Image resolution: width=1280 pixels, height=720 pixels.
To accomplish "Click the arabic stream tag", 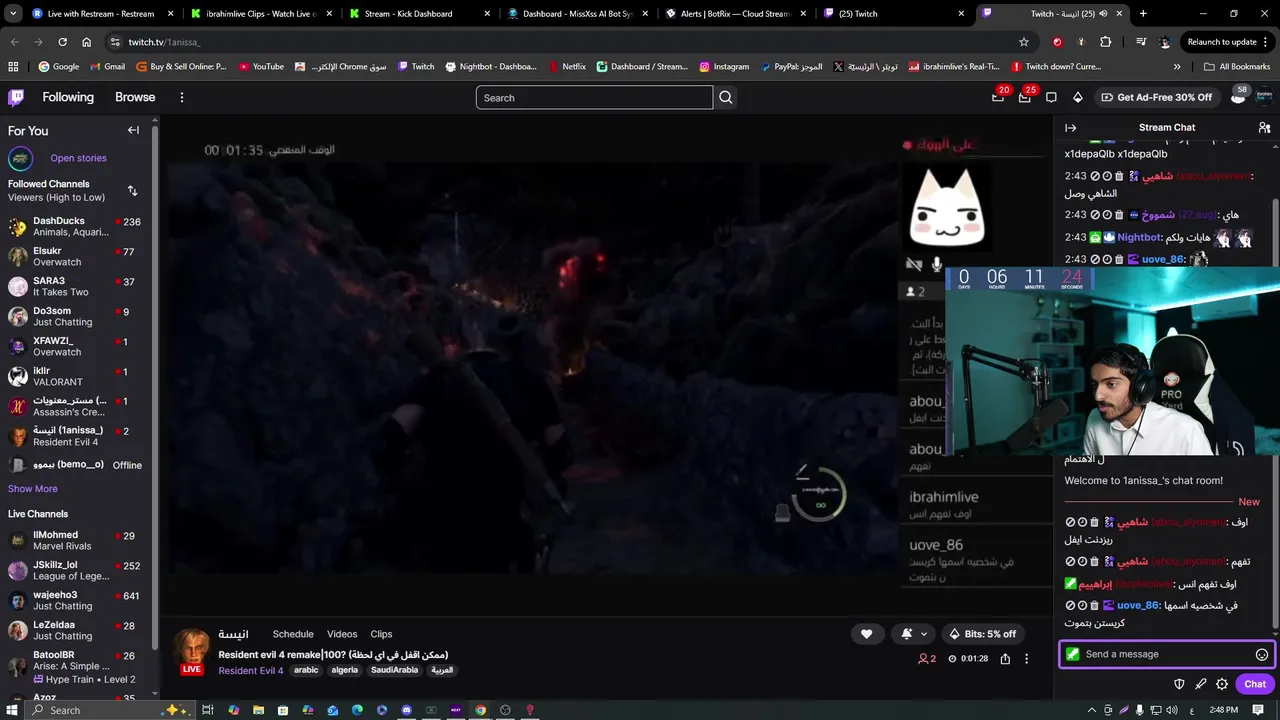I will click(306, 670).
